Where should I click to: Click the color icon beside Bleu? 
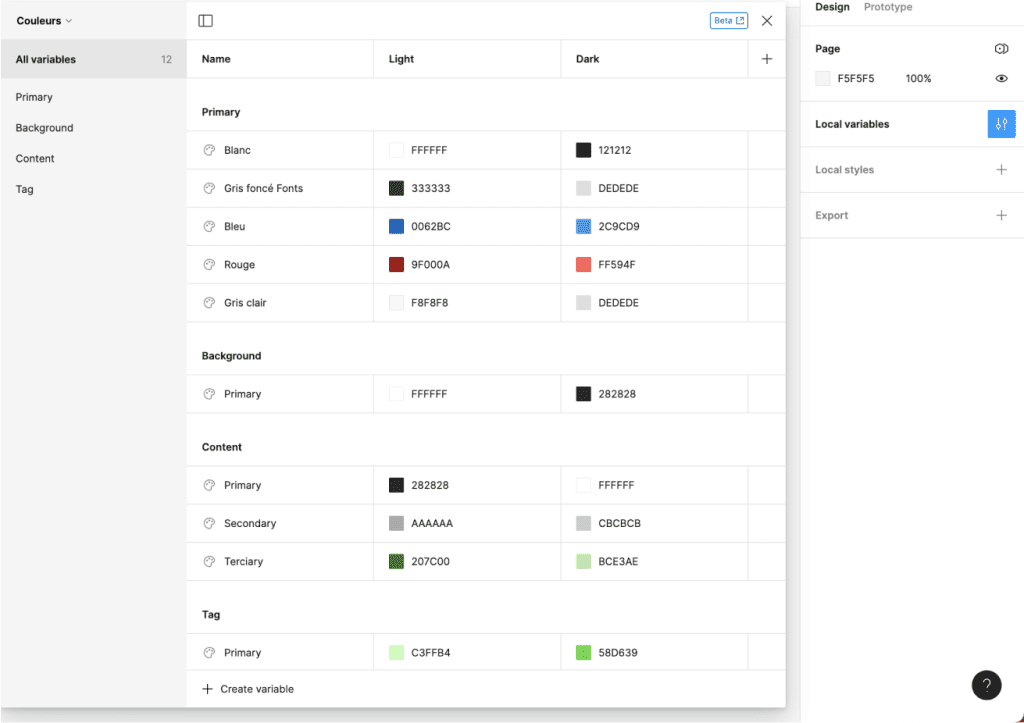209,227
